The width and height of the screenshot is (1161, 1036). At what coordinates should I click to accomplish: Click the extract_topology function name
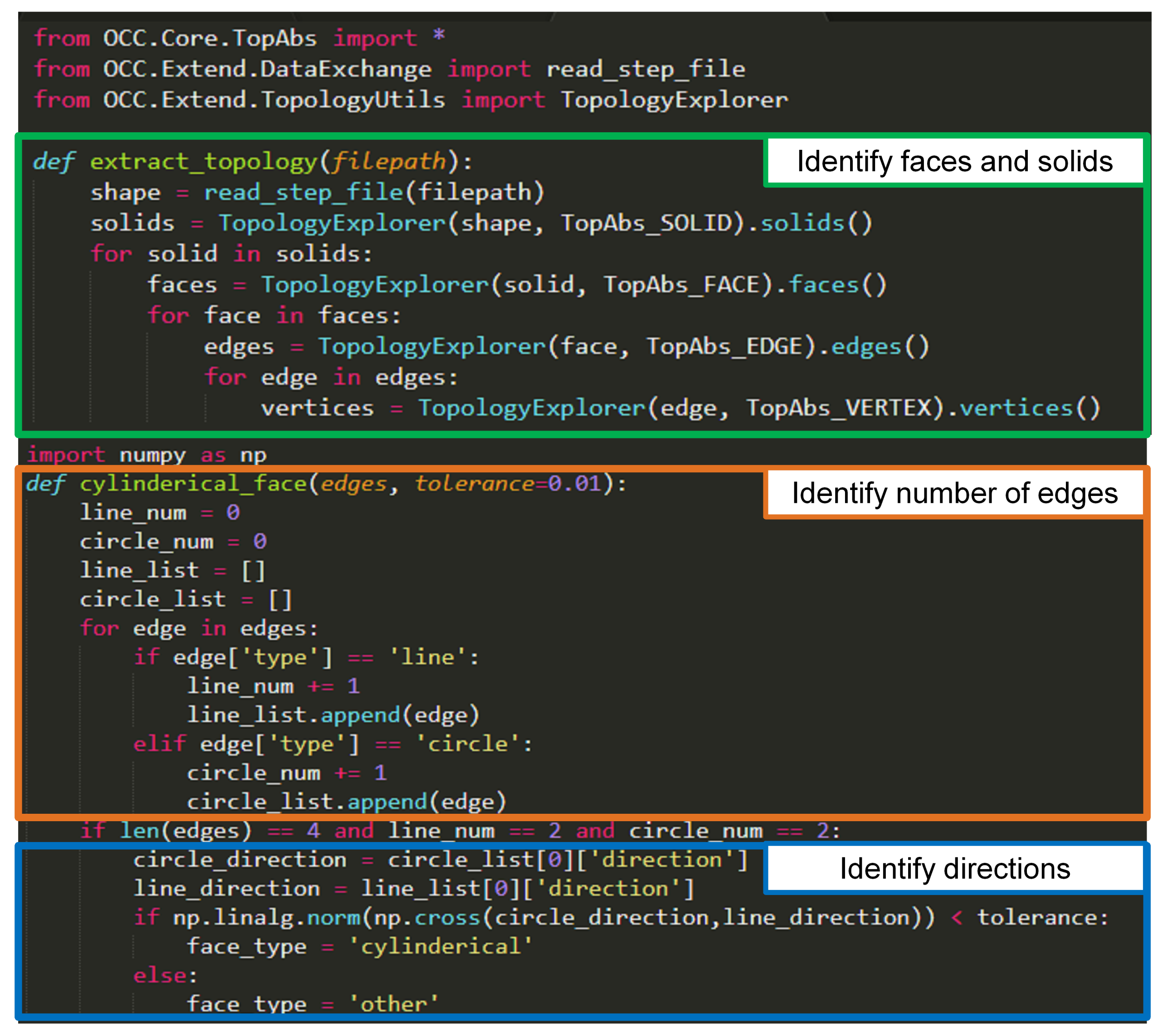click(x=203, y=161)
